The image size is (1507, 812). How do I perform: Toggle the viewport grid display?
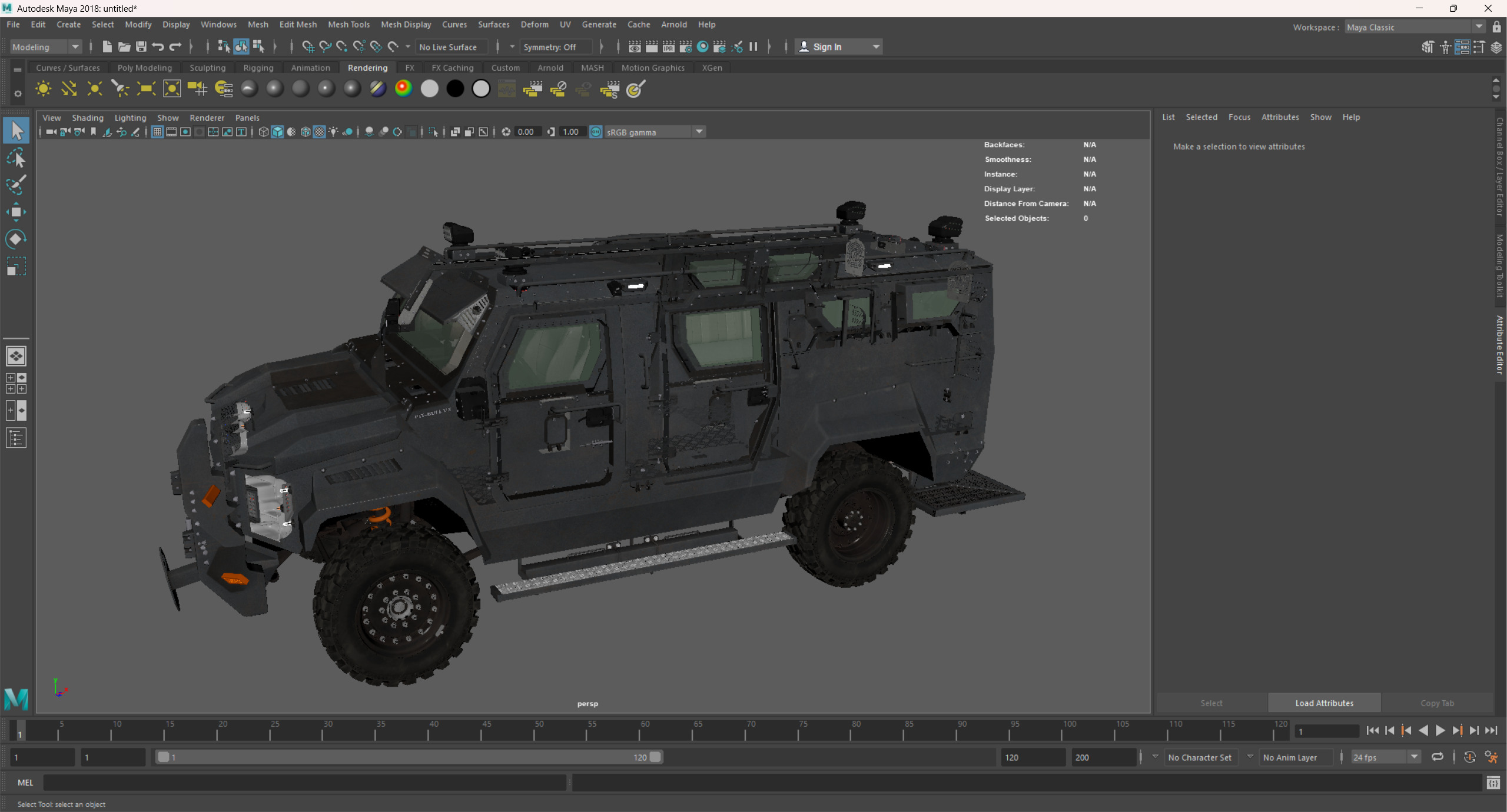(157, 132)
